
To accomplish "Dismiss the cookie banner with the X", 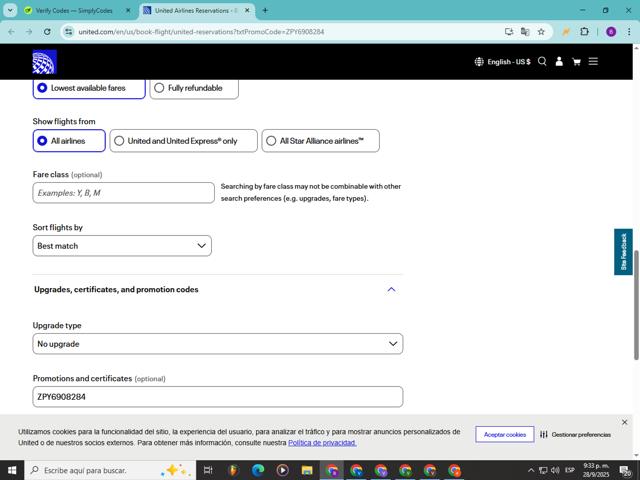I will (x=624, y=422).
